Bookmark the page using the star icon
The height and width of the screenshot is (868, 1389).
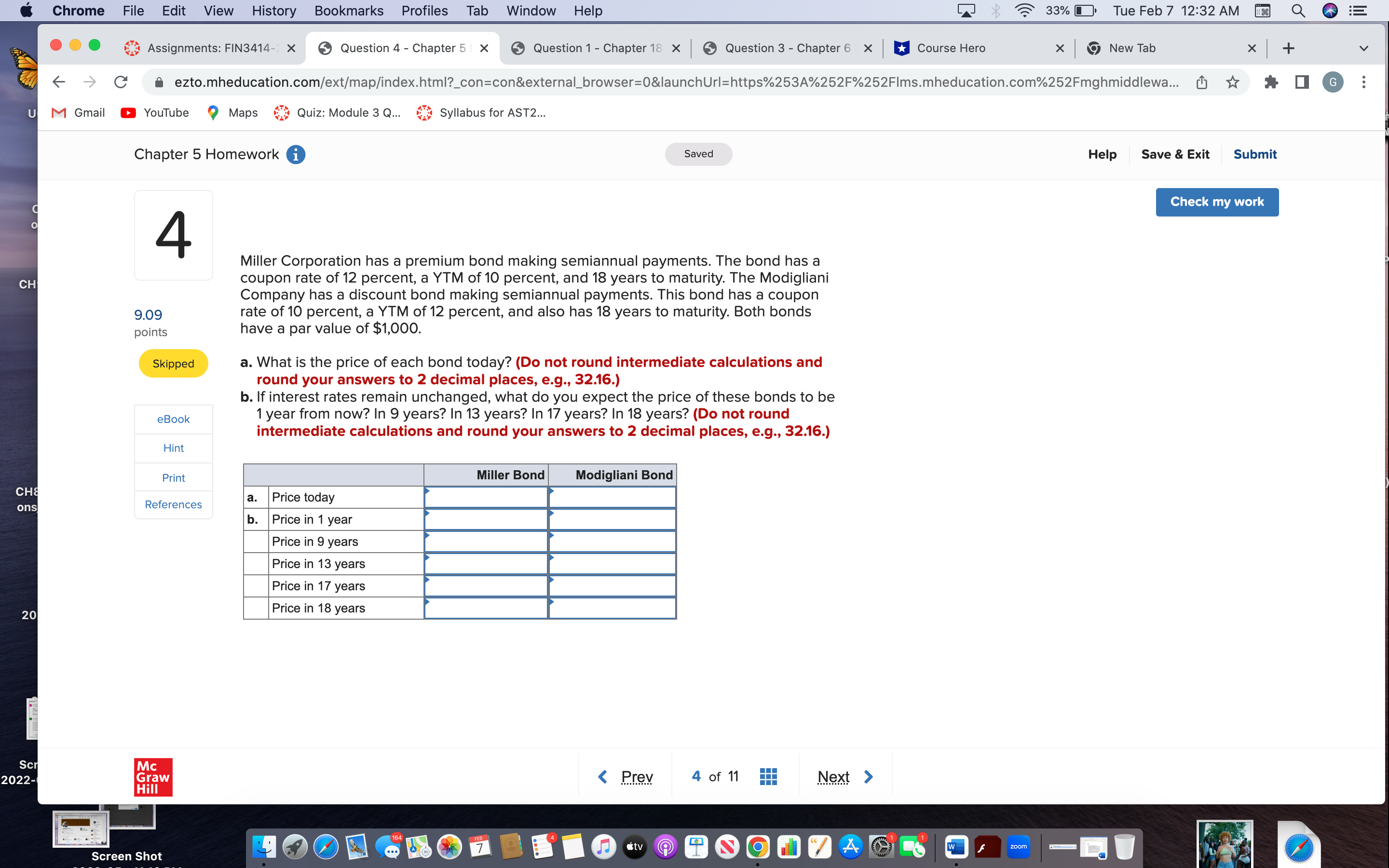1232,81
